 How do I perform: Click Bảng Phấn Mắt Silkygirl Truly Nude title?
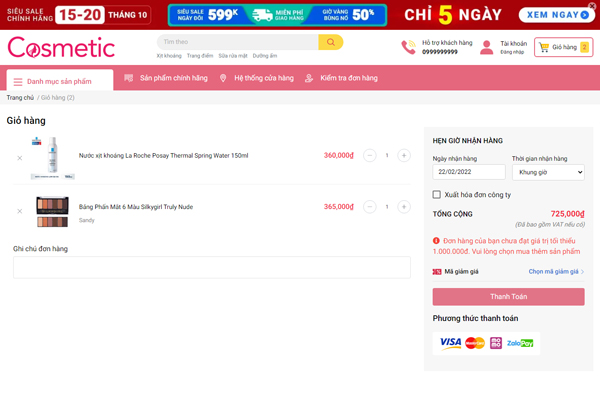pyautogui.click(x=136, y=207)
